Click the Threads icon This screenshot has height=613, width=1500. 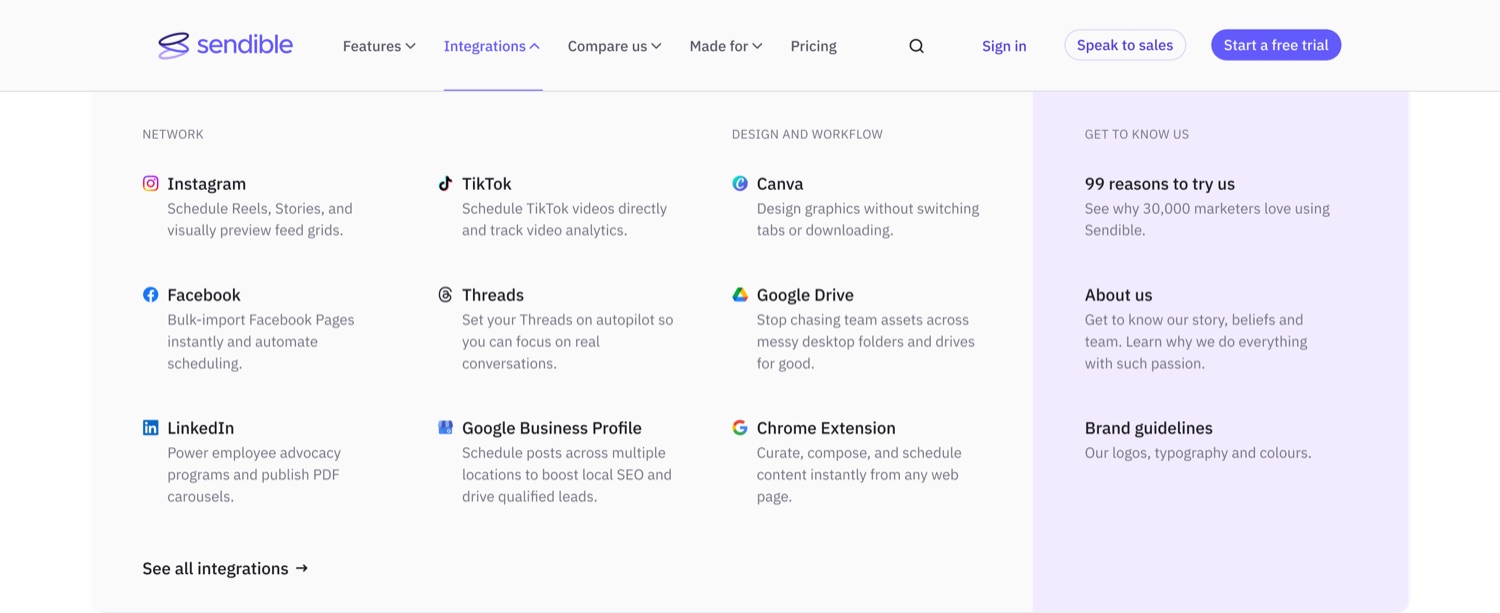(x=445, y=294)
